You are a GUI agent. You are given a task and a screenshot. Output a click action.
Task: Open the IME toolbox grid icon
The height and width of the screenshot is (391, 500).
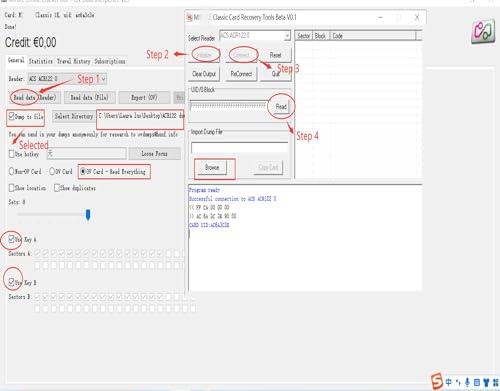click(496, 382)
